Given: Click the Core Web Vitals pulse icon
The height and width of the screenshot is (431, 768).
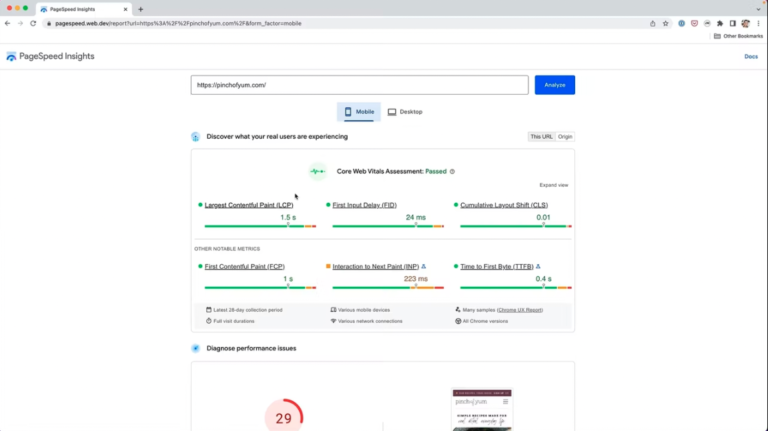Looking at the screenshot, I should tap(318, 171).
